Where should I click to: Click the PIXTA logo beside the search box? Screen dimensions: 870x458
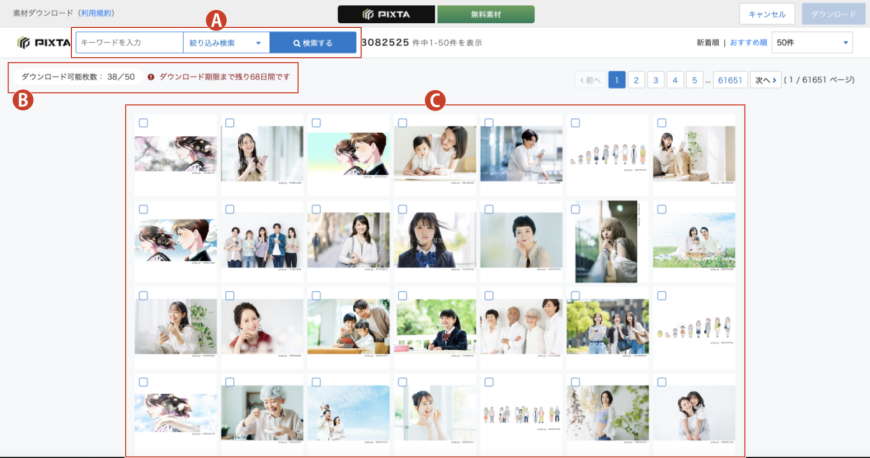(43, 43)
